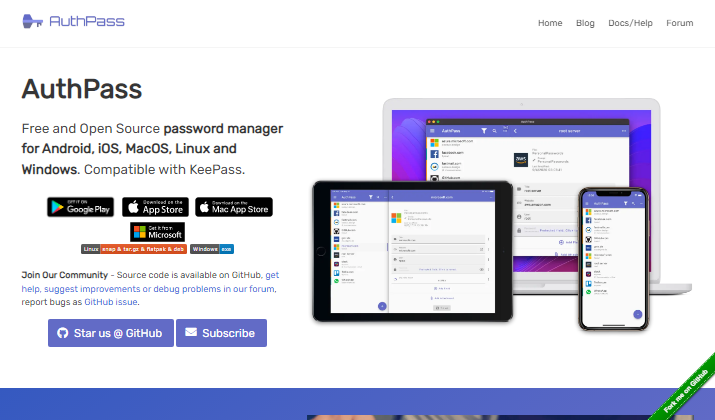This screenshot has height=420, width=715.
Task: Click the tablet app screenshot
Action: [x=412, y=251]
